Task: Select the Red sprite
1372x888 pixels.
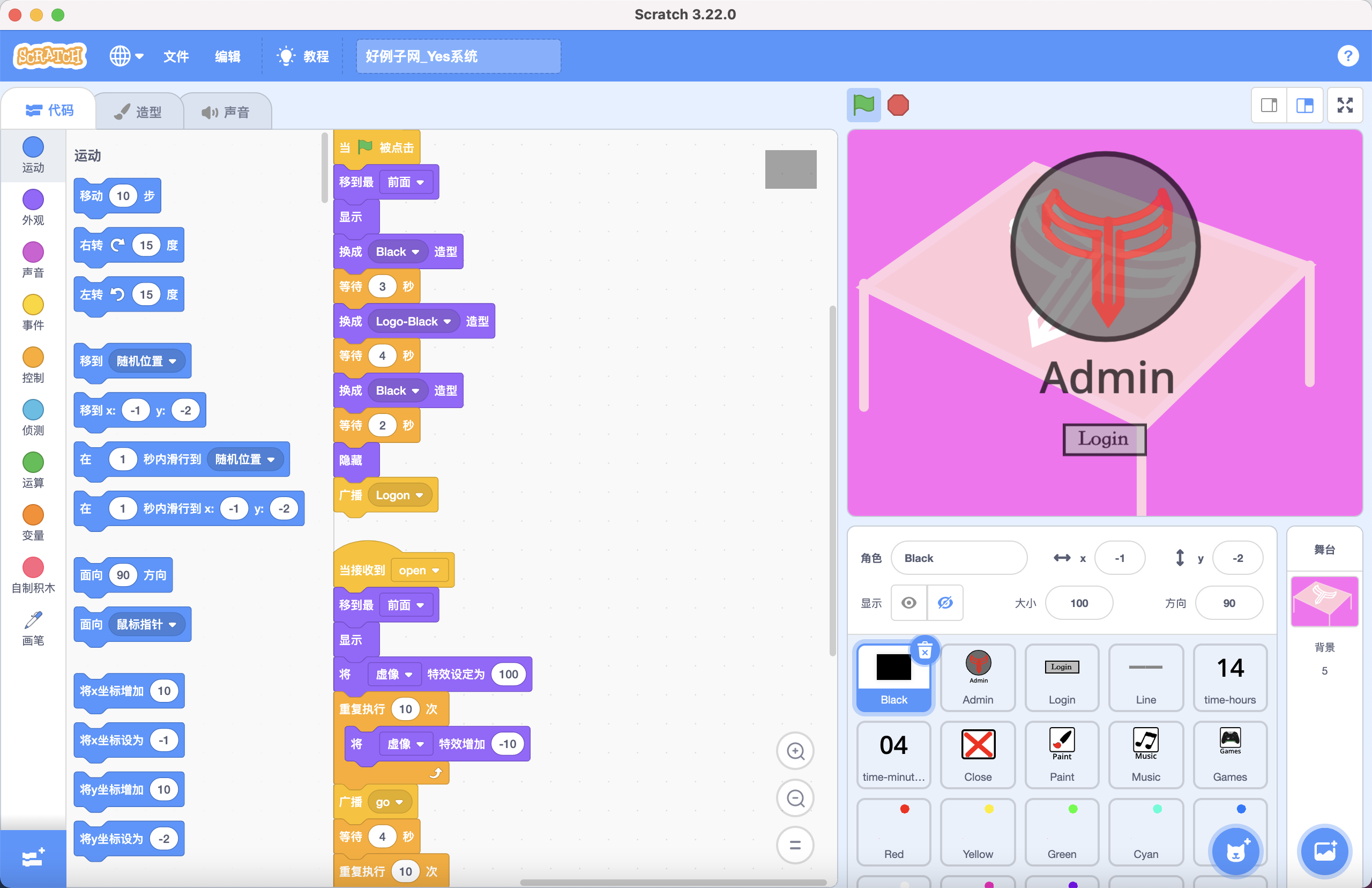Action: [x=894, y=832]
